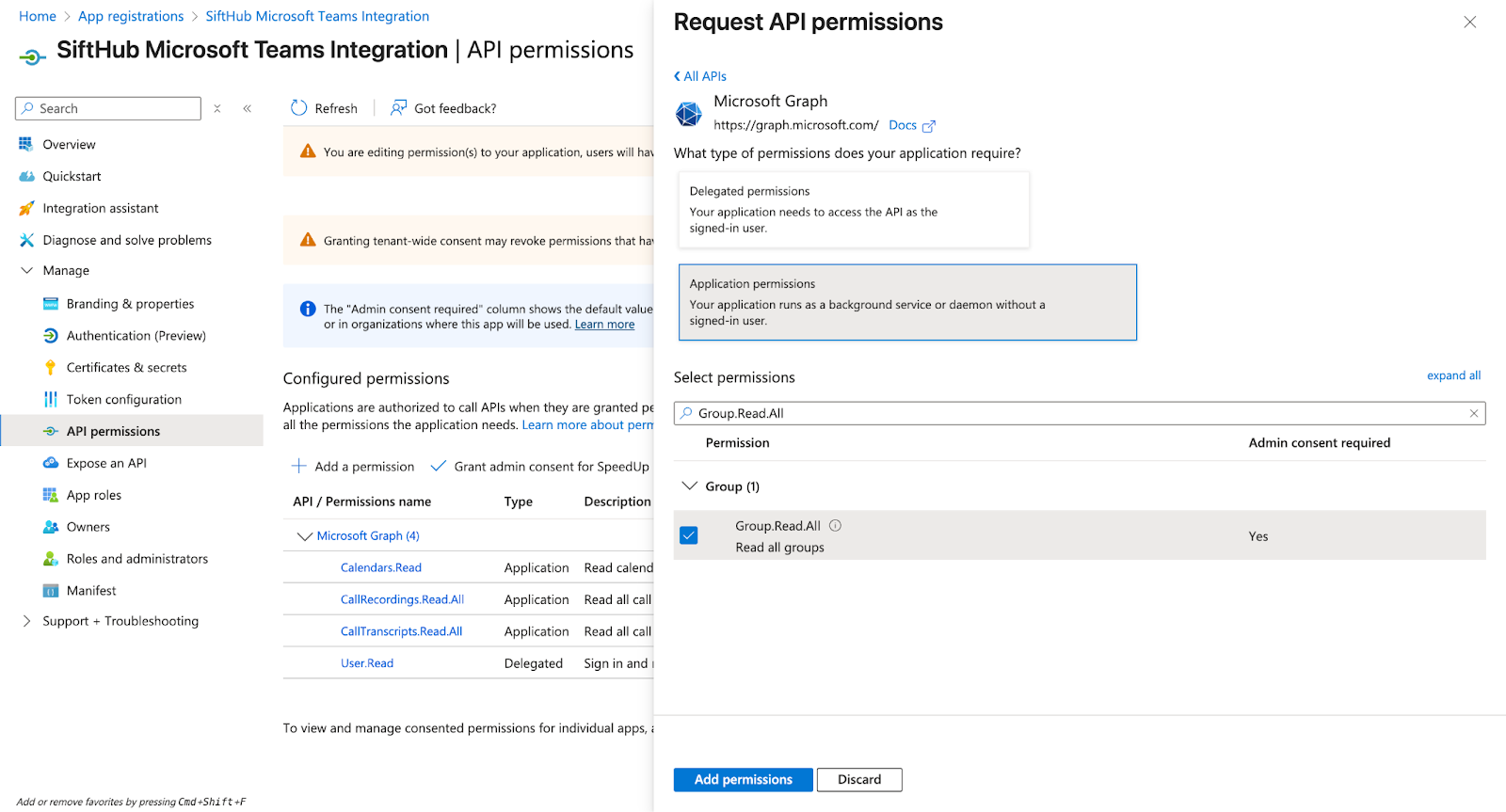Clear the permission search with X icon
The width and height of the screenshot is (1506, 812).
pyautogui.click(x=1474, y=413)
